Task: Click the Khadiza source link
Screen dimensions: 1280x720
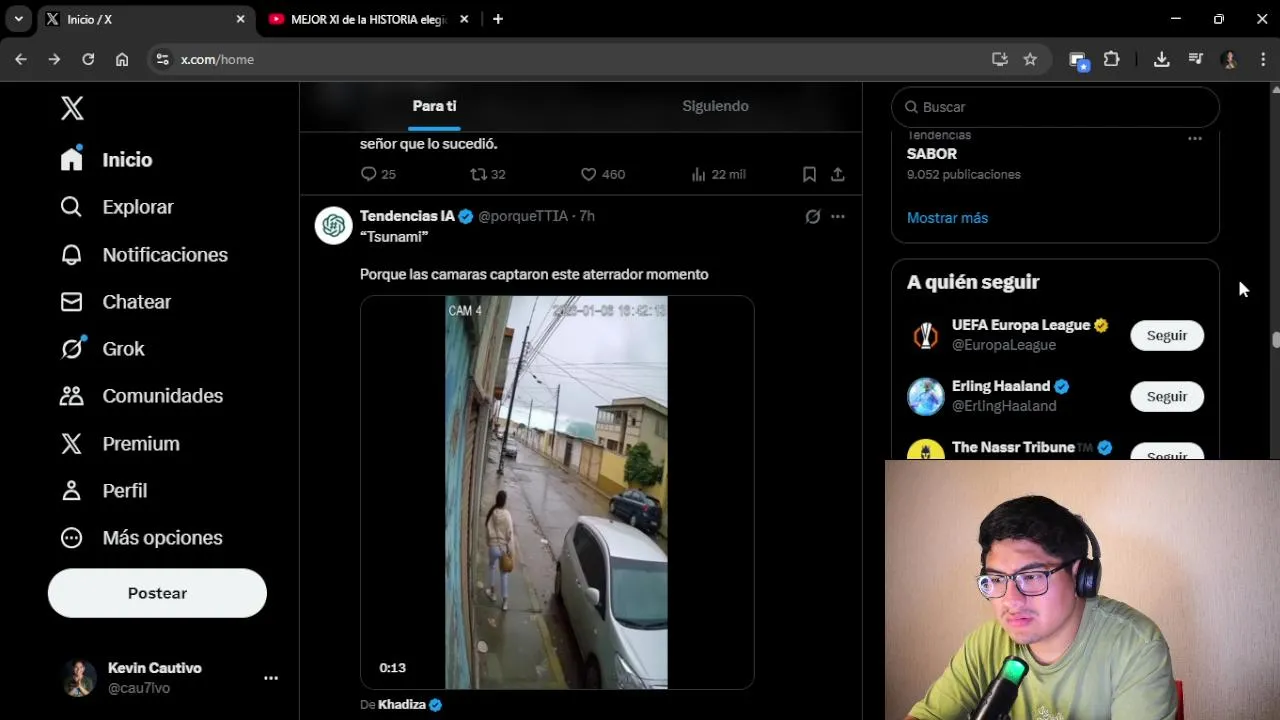Action: pos(402,704)
